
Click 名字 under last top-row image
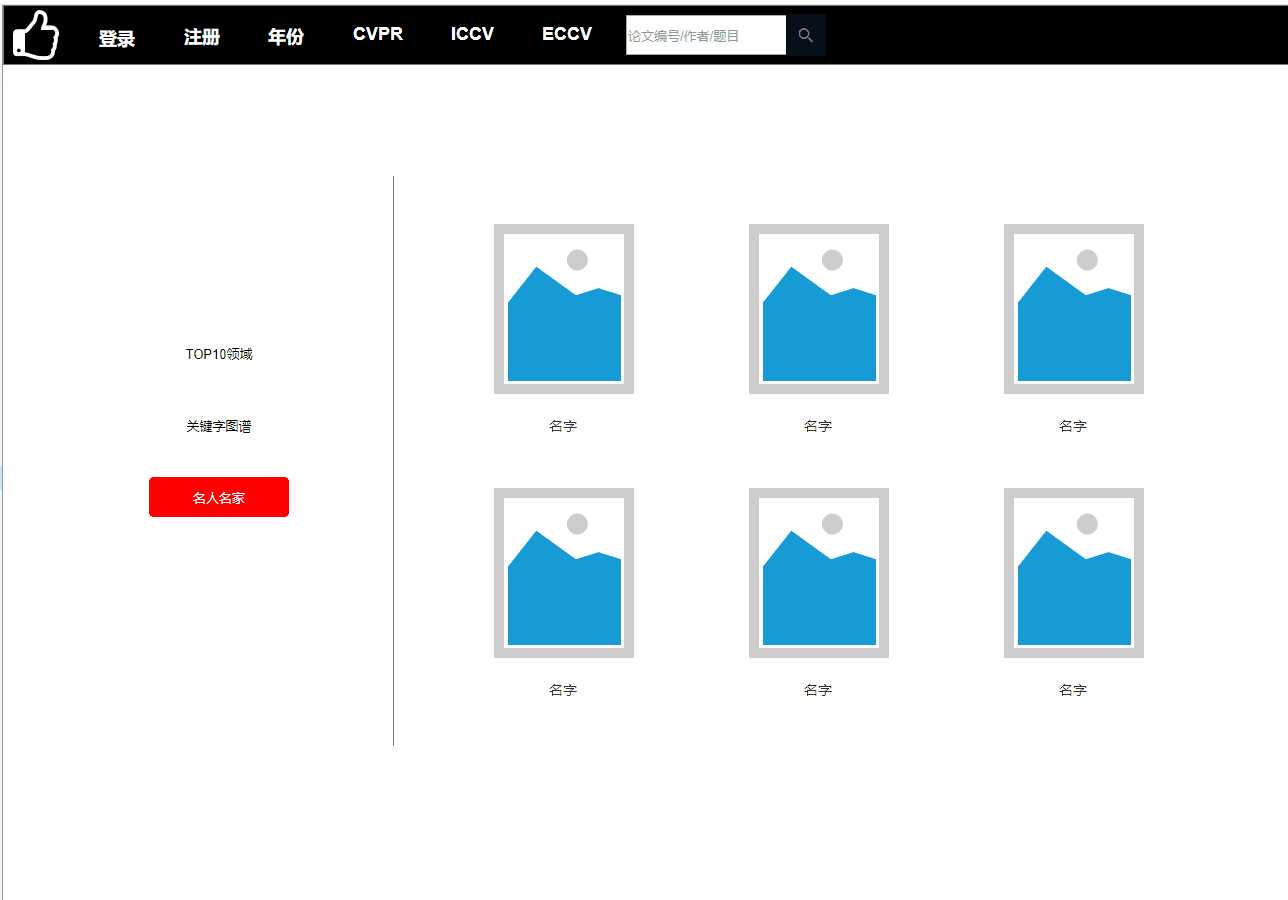click(x=1073, y=426)
